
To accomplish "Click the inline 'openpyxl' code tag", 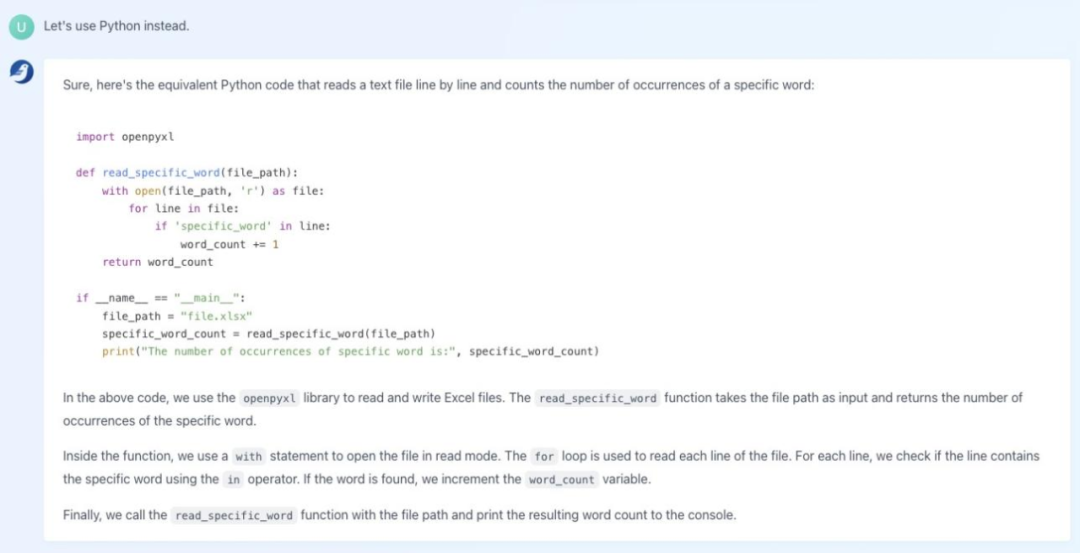I will point(269,398).
